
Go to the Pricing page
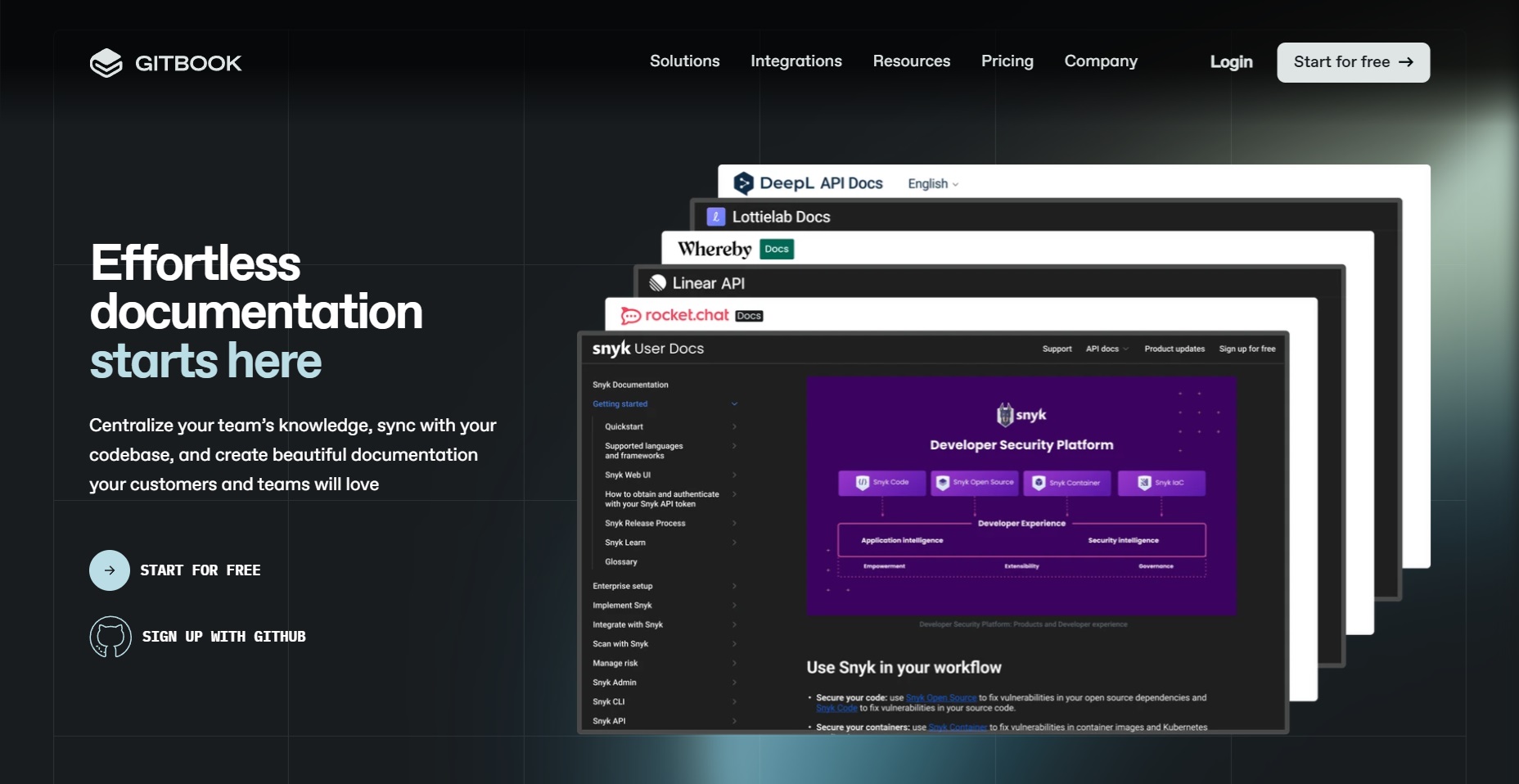click(1007, 61)
